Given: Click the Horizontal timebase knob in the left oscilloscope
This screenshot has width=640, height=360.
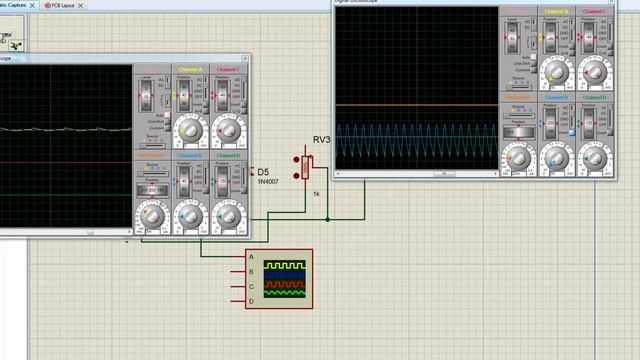Looking at the screenshot, I should (x=153, y=217).
